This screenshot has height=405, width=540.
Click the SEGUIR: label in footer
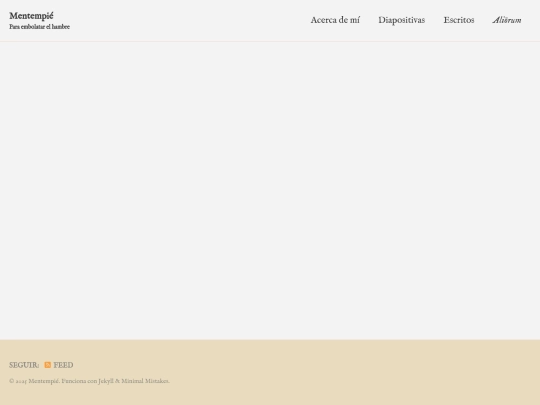24,365
